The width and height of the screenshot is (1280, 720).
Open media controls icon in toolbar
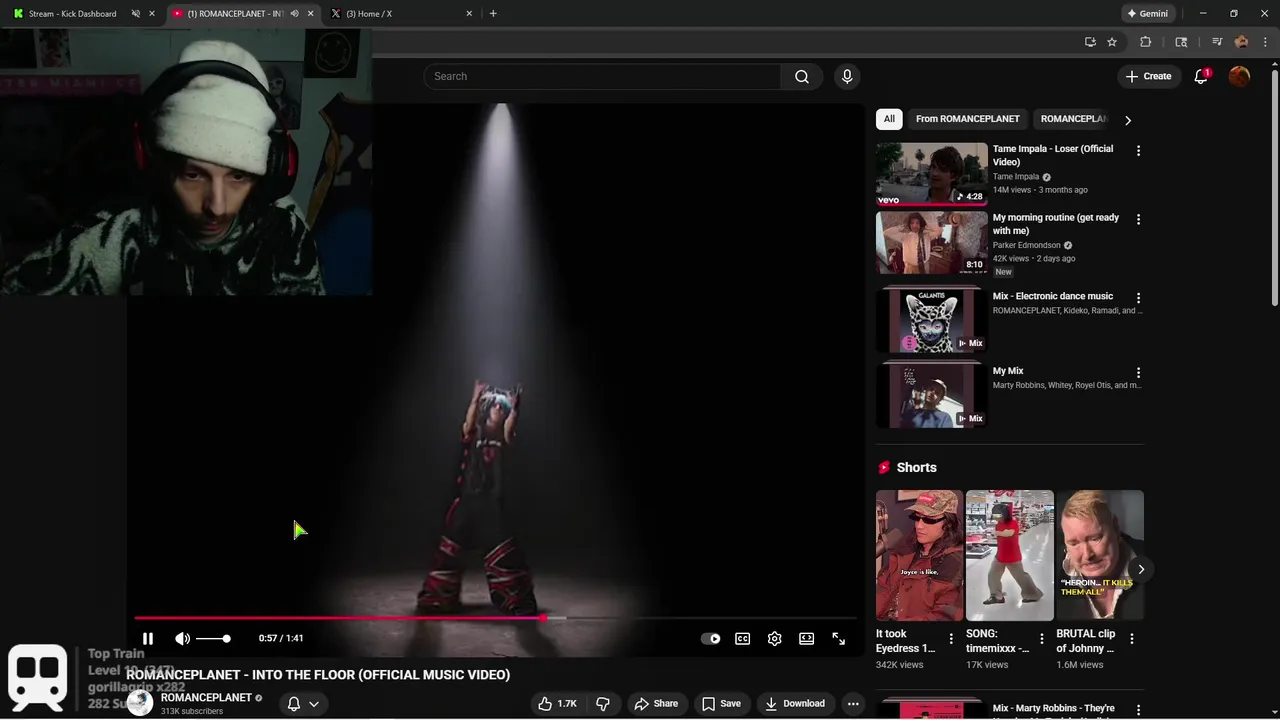pos(1217,42)
